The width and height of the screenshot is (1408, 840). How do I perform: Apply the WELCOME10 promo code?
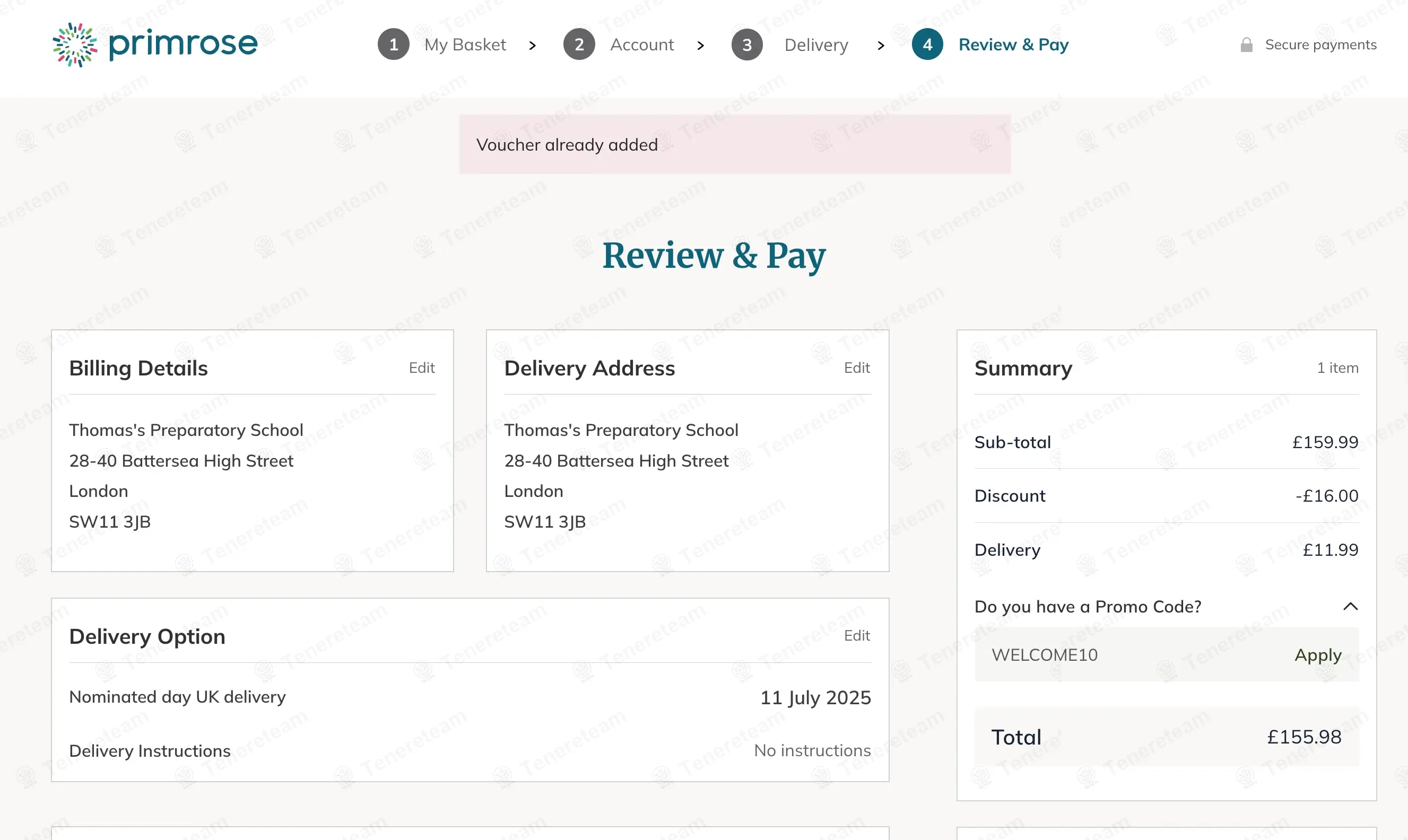click(1318, 655)
